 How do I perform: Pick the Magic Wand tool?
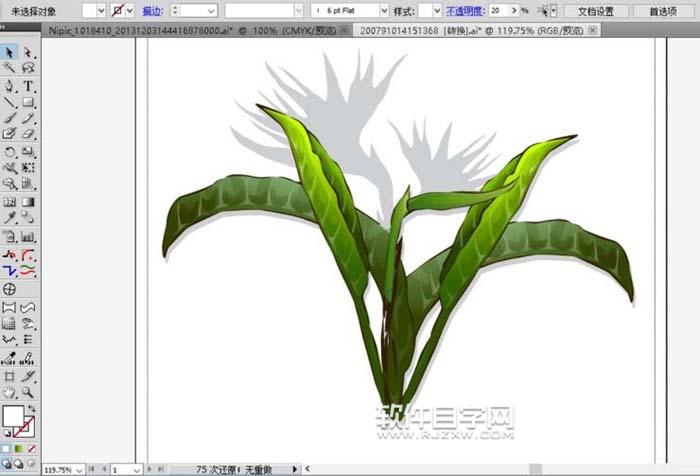pyautogui.click(x=9, y=69)
